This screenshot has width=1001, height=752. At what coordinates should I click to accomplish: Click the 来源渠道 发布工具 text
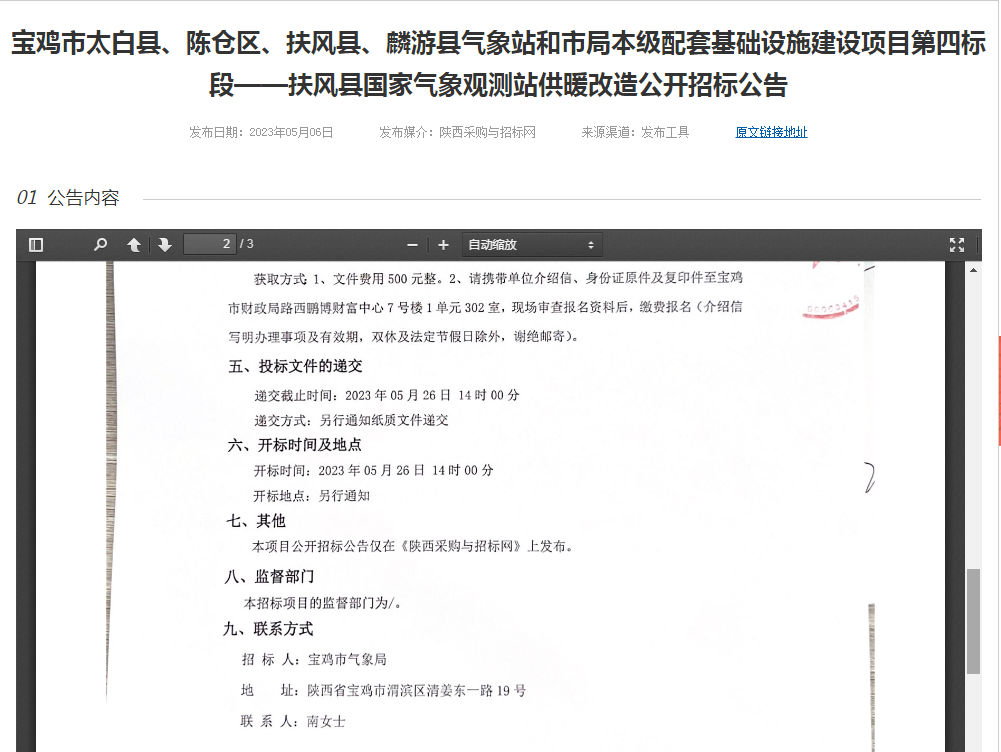[x=635, y=132]
